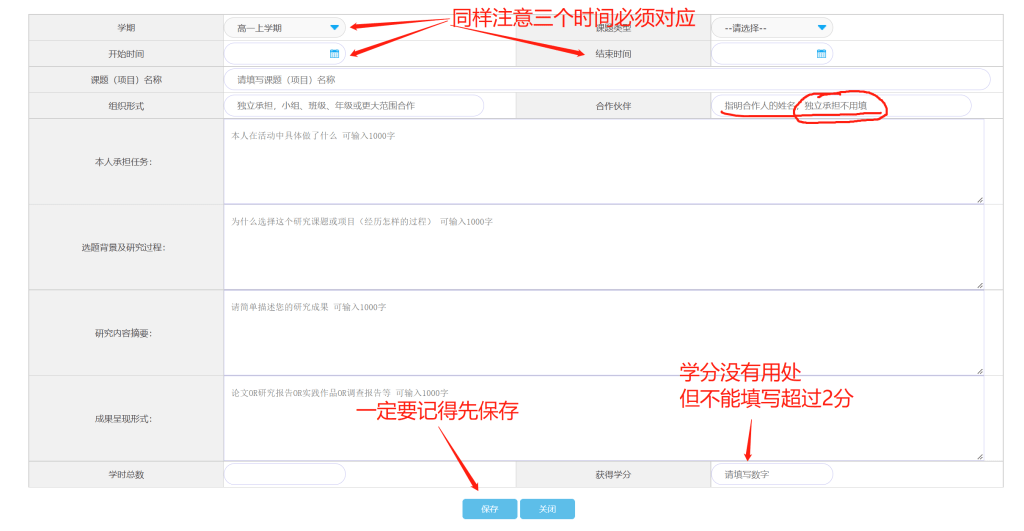Click into the 组织形式 text field
The height and width of the screenshot is (531, 1024).
click(353, 106)
